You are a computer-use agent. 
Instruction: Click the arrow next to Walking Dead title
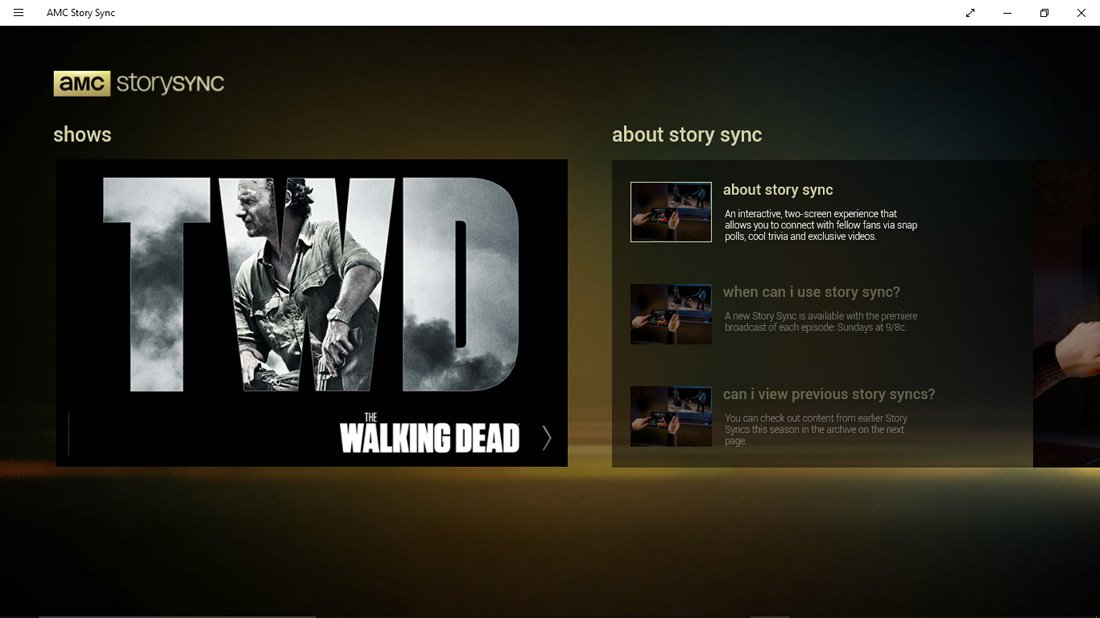click(546, 438)
